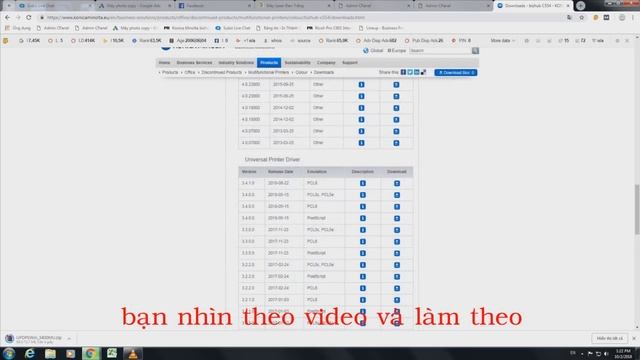Bookmark this page with the star icon
Viewport: 640px width, 360px height.
tap(582, 18)
